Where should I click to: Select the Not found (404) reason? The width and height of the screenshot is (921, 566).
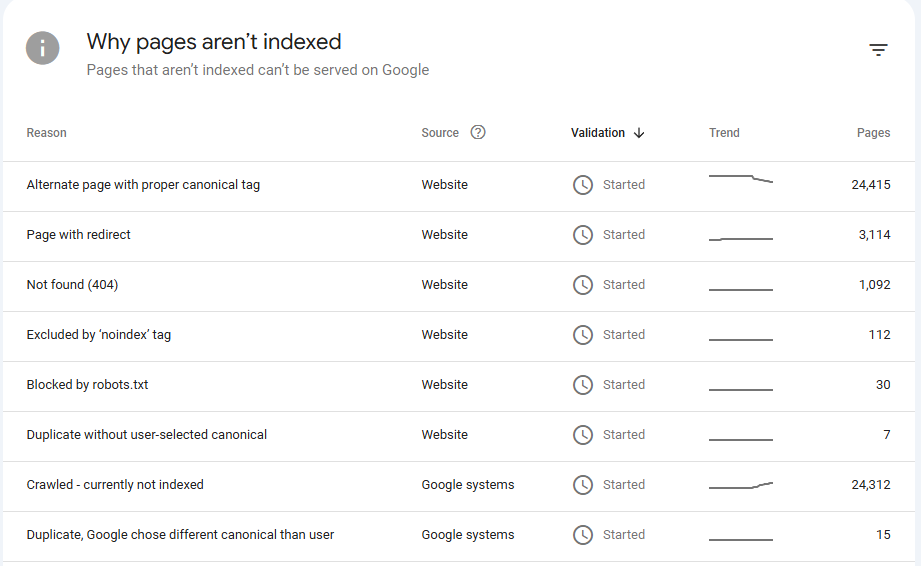[72, 285]
